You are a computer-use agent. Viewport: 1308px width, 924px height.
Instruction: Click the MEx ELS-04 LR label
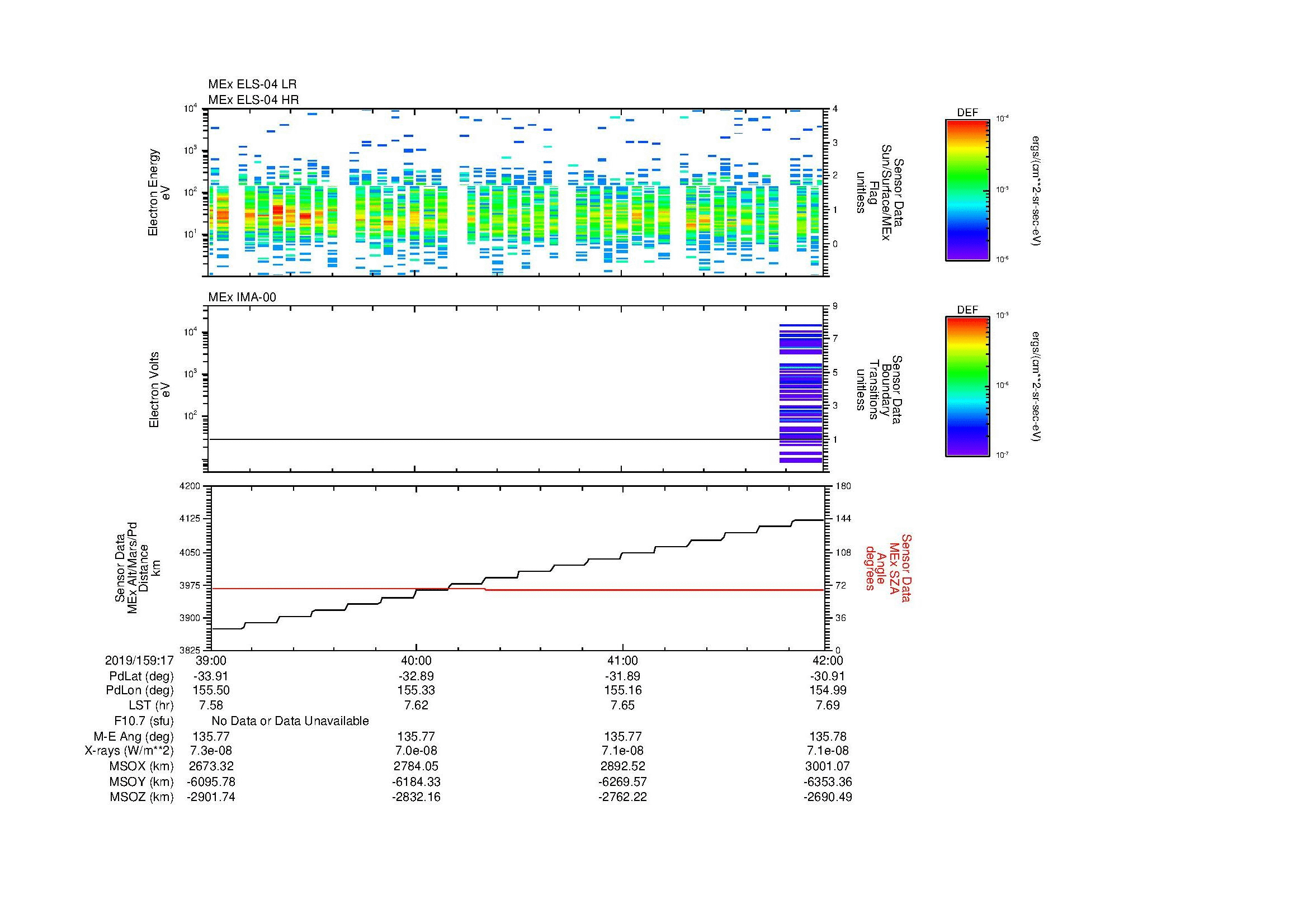(x=252, y=84)
